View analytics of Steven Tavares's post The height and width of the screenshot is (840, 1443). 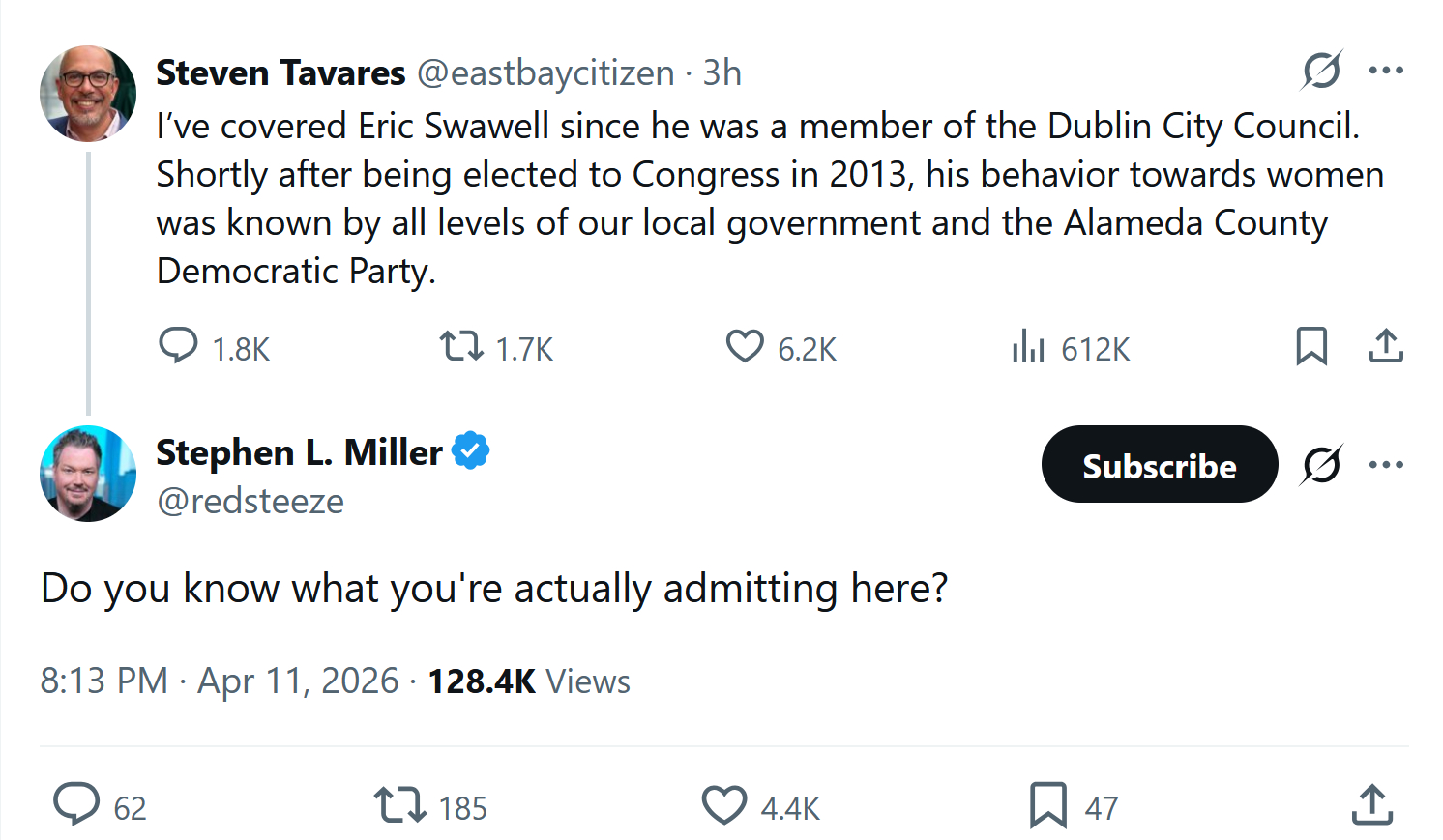pos(1028,346)
